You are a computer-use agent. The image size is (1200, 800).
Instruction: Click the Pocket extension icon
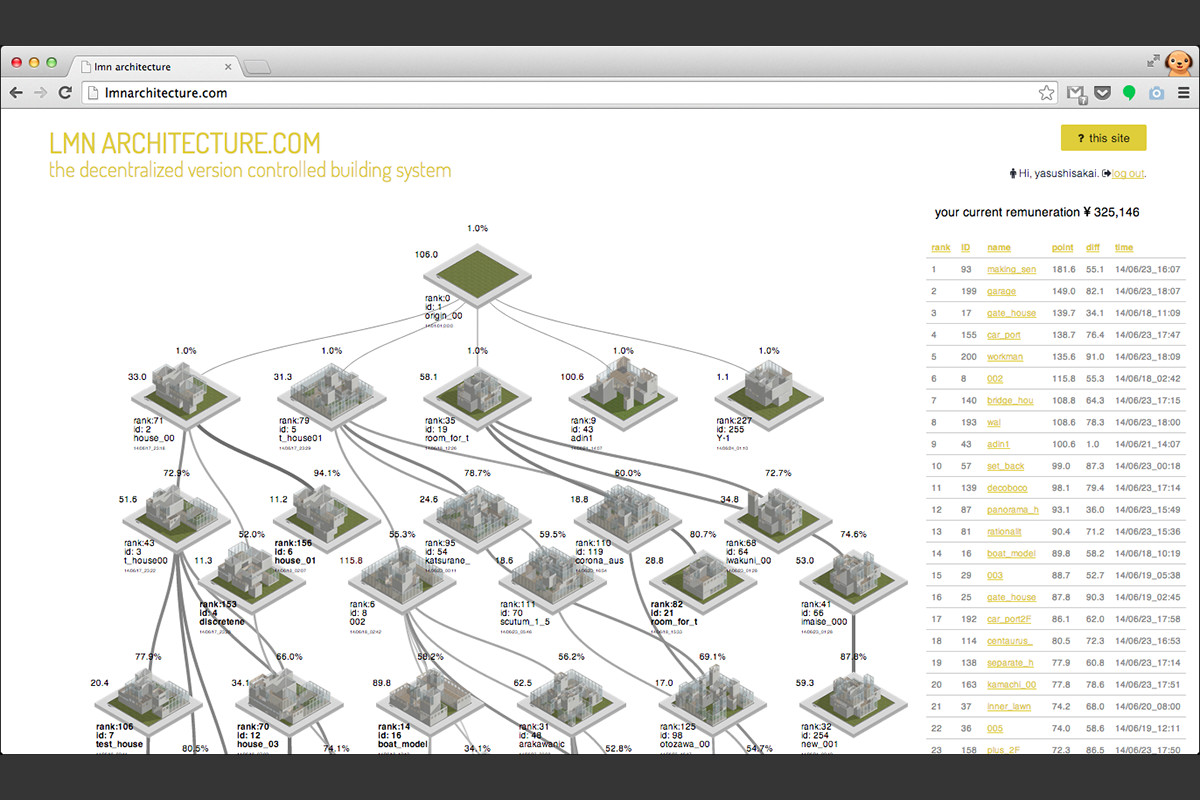1102,93
